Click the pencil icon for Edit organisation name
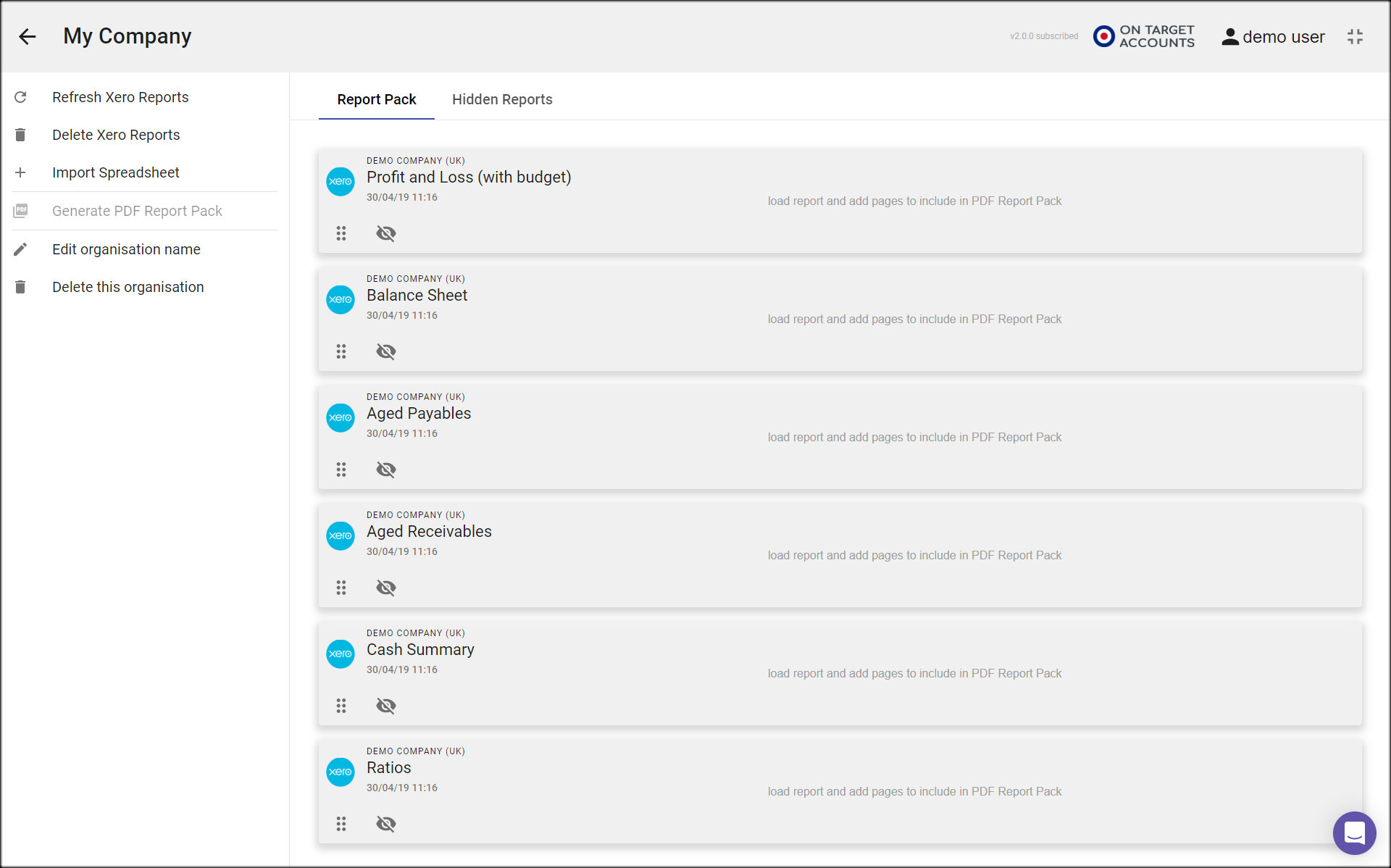This screenshot has height=868, width=1391. [20, 249]
